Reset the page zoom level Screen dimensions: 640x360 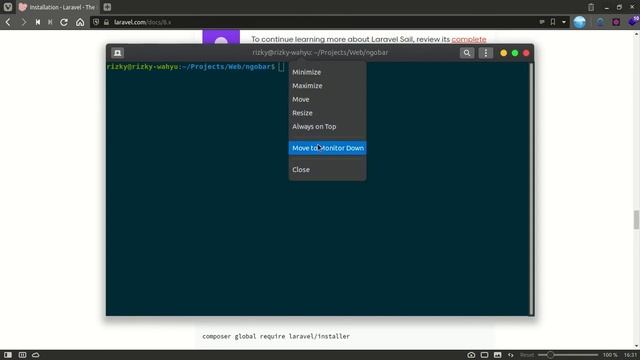click(x=527, y=355)
